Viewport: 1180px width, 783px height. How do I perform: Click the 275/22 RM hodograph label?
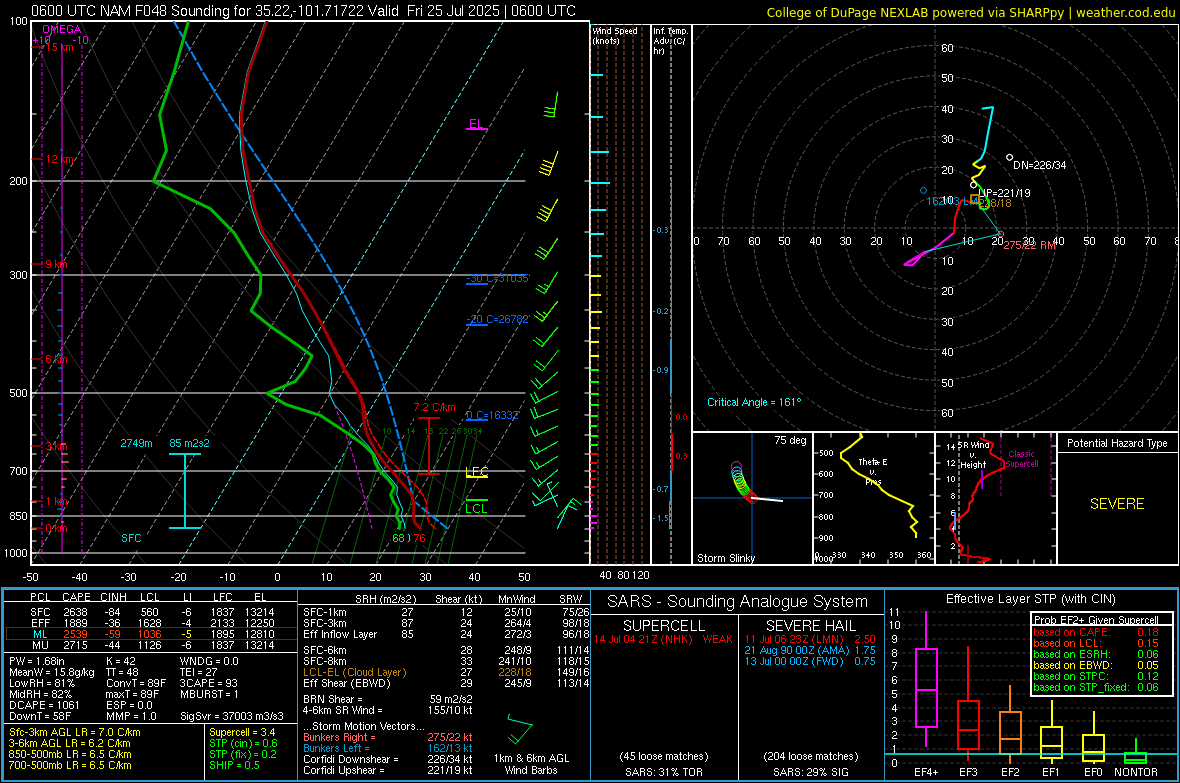(1029, 245)
